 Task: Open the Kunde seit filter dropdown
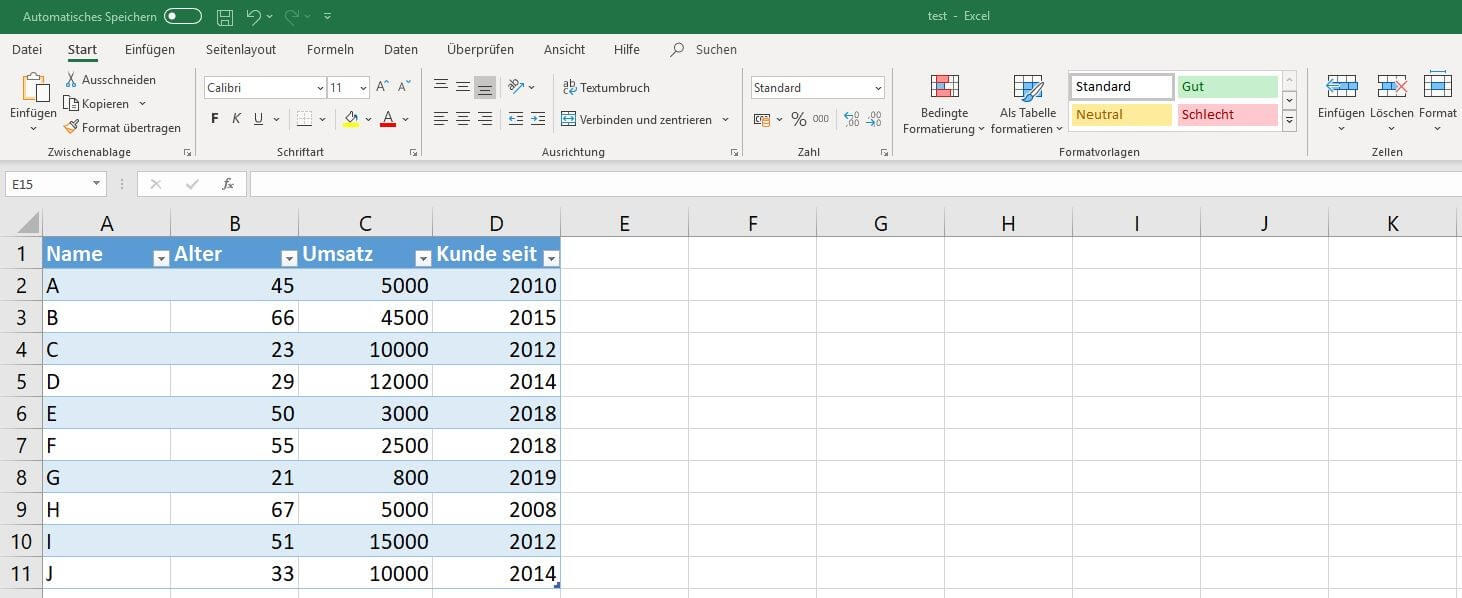pos(550,258)
